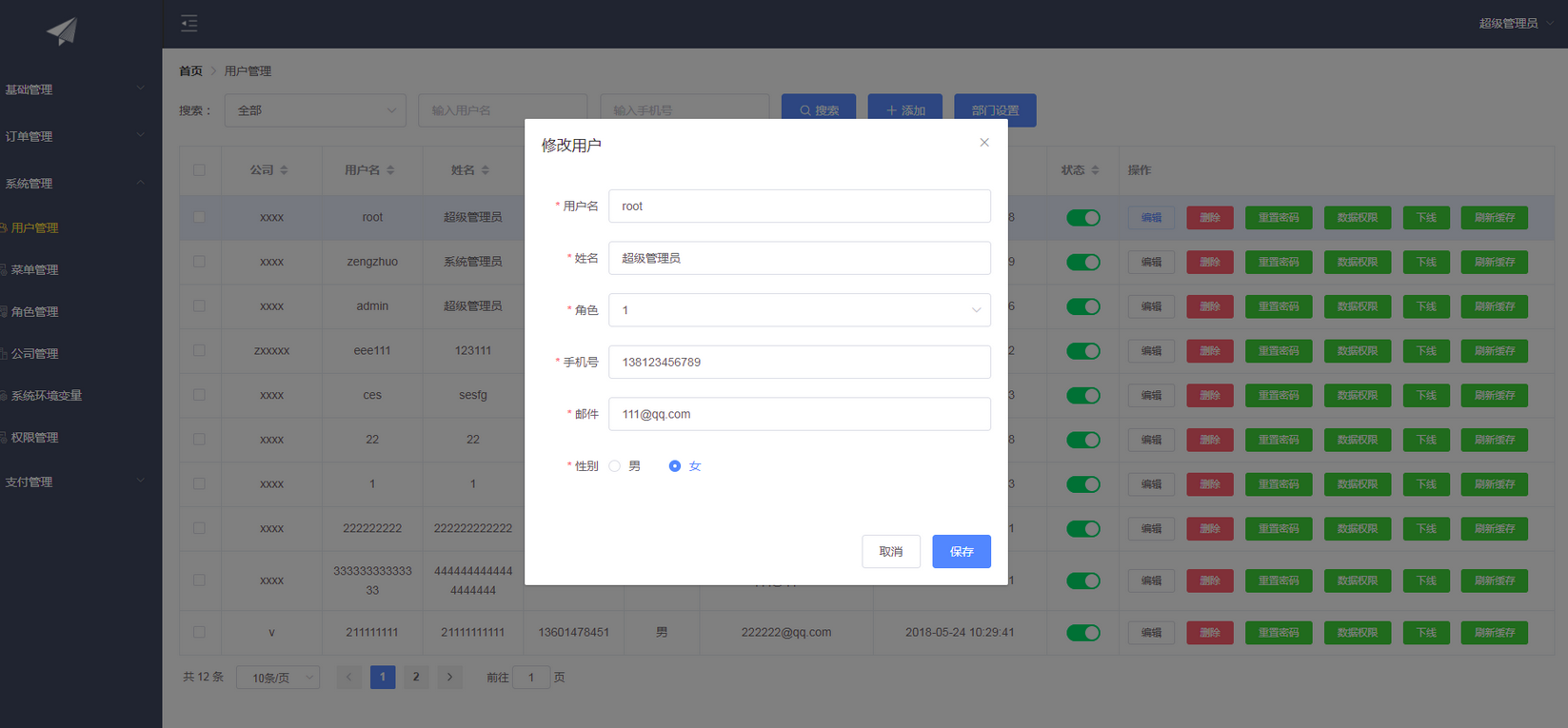
Task: Select the 男 gender radio button
Action: point(615,466)
